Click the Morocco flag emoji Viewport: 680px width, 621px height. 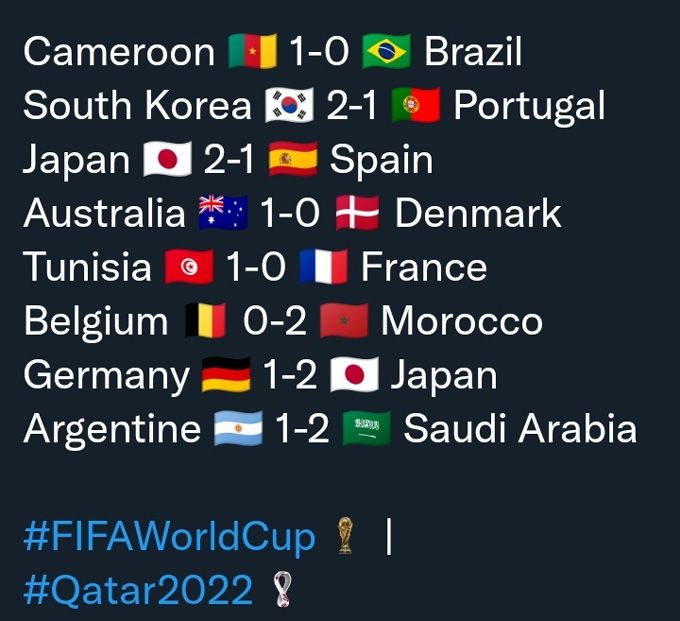(x=344, y=320)
